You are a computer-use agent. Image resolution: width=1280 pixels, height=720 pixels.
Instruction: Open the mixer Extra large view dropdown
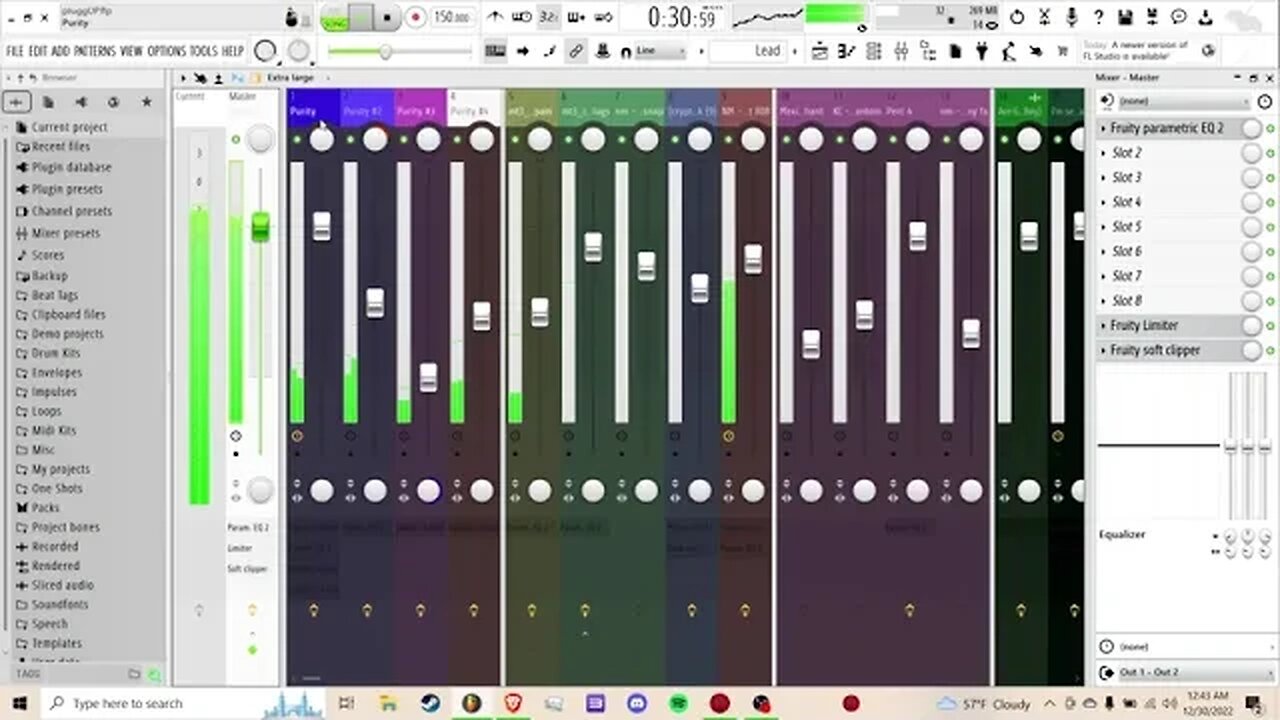[290, 78]
